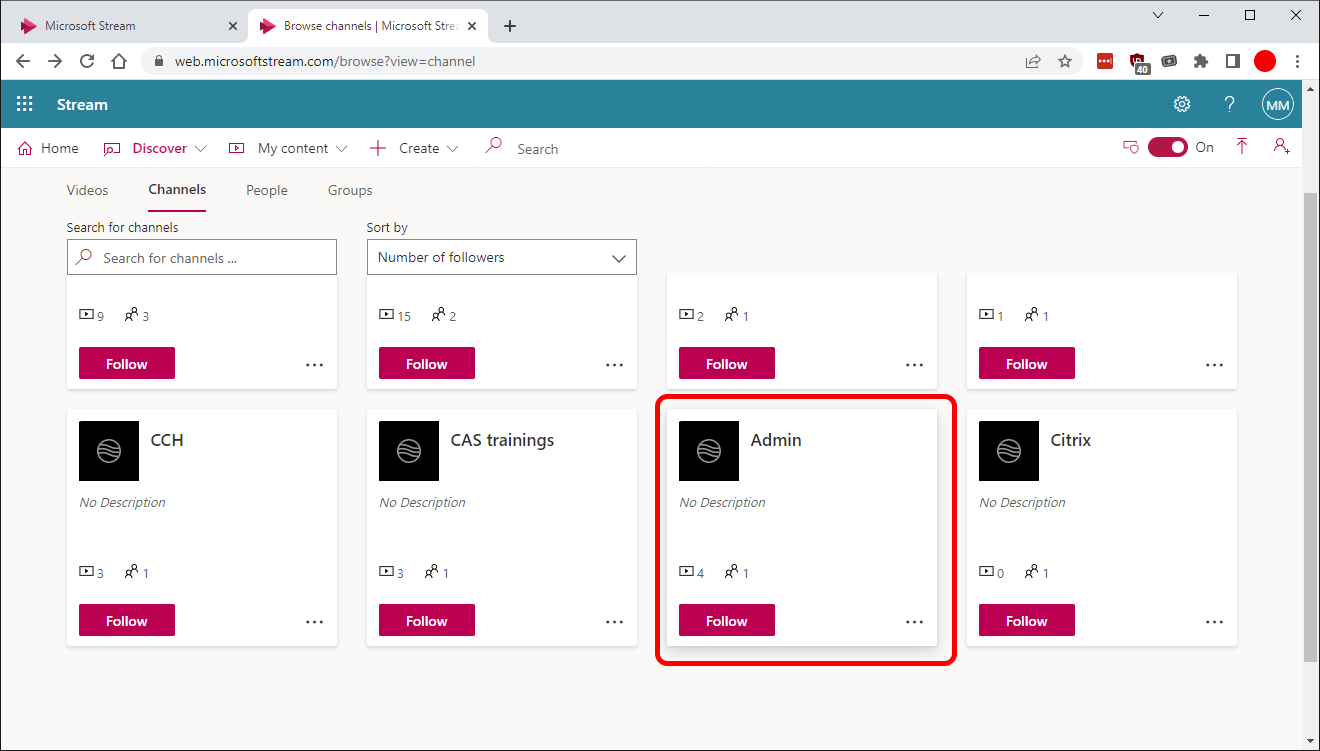Image resolution: width=1320 pixels, height=751 pixels.
Task: Switch to the Groups tab
Action: [x=350, y=190]
